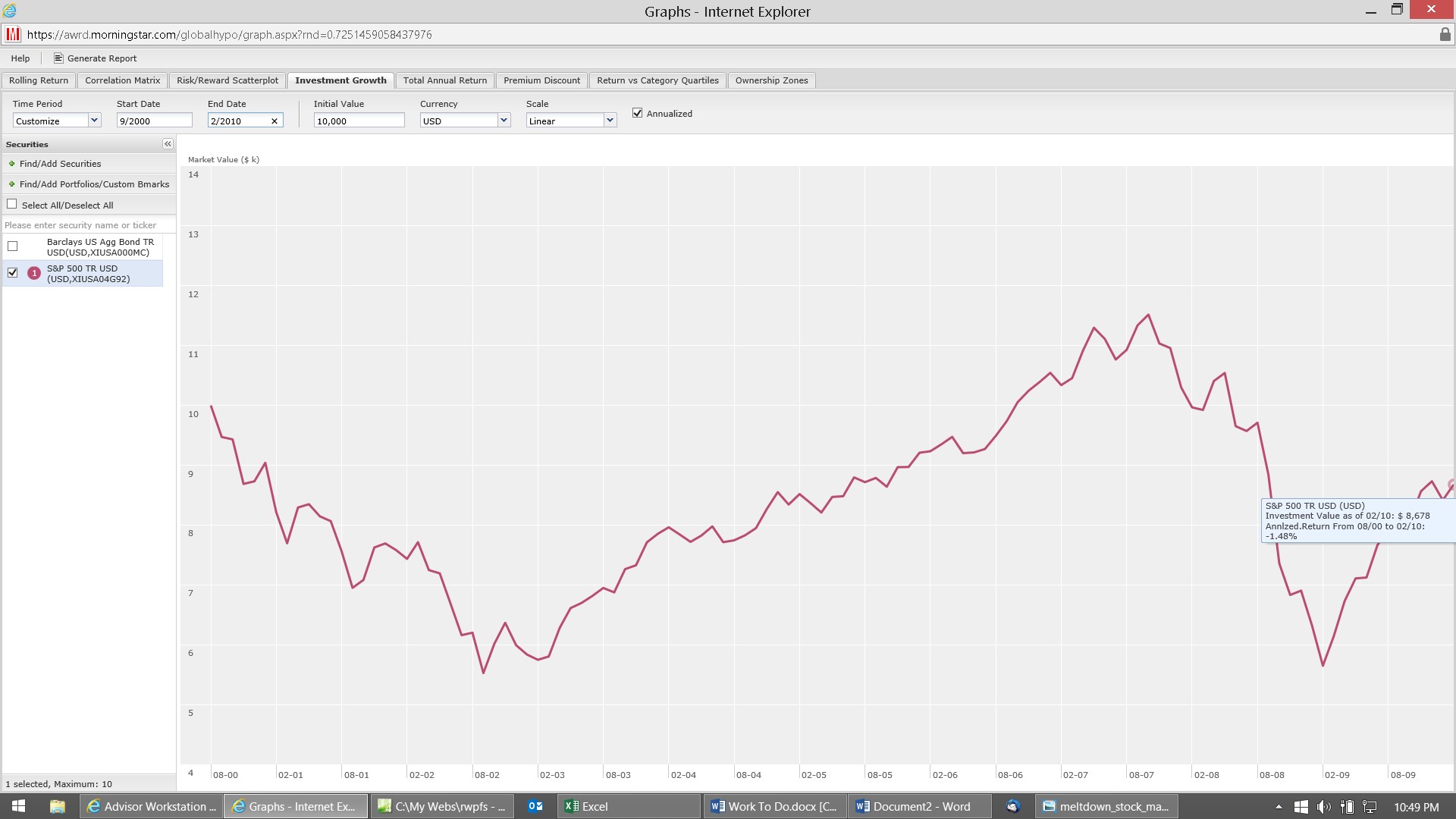Screen dimensions: 1456x819
Task: Toggle the Annualized checkbox
Action: tap(638, 113)
